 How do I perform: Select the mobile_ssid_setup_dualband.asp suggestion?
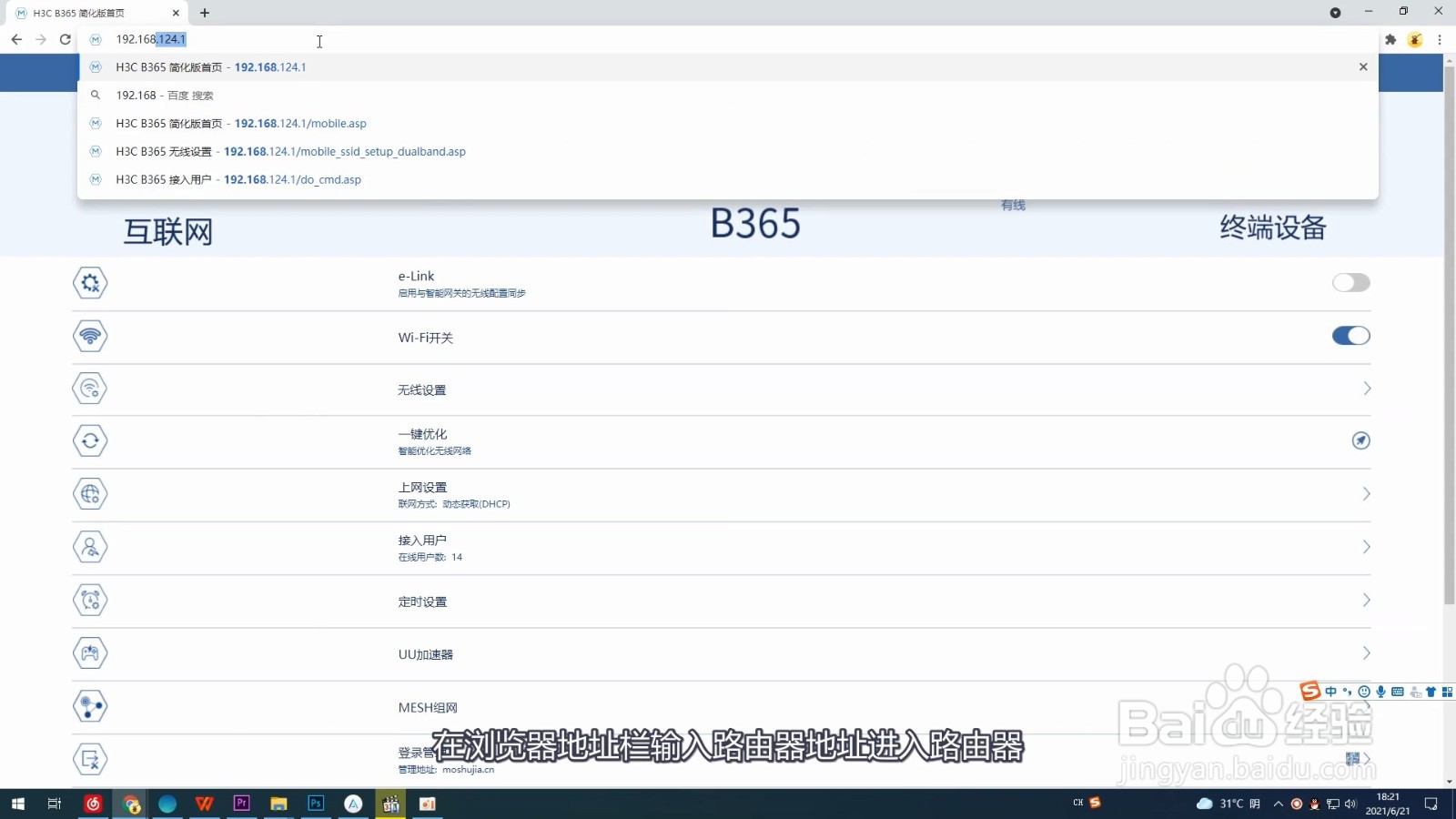pos(728,152)
